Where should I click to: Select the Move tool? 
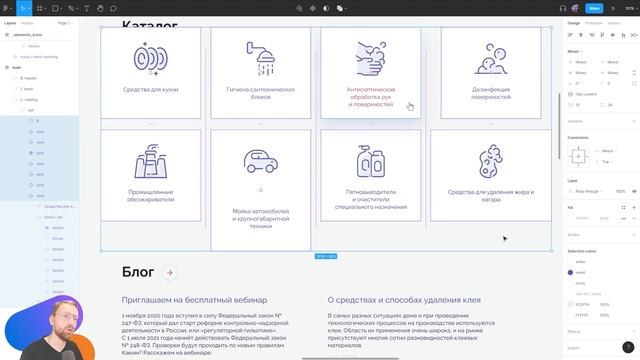click(x=23, y=8)
